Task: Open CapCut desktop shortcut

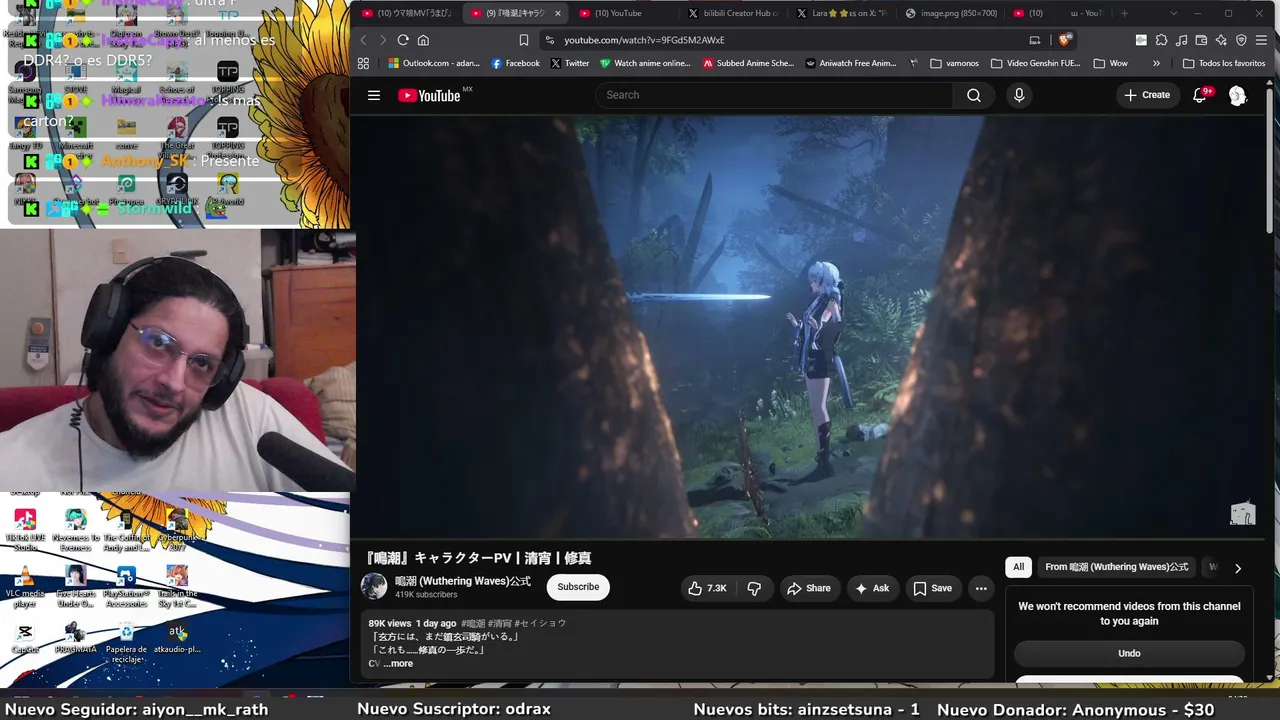Action: click(25, 638)
